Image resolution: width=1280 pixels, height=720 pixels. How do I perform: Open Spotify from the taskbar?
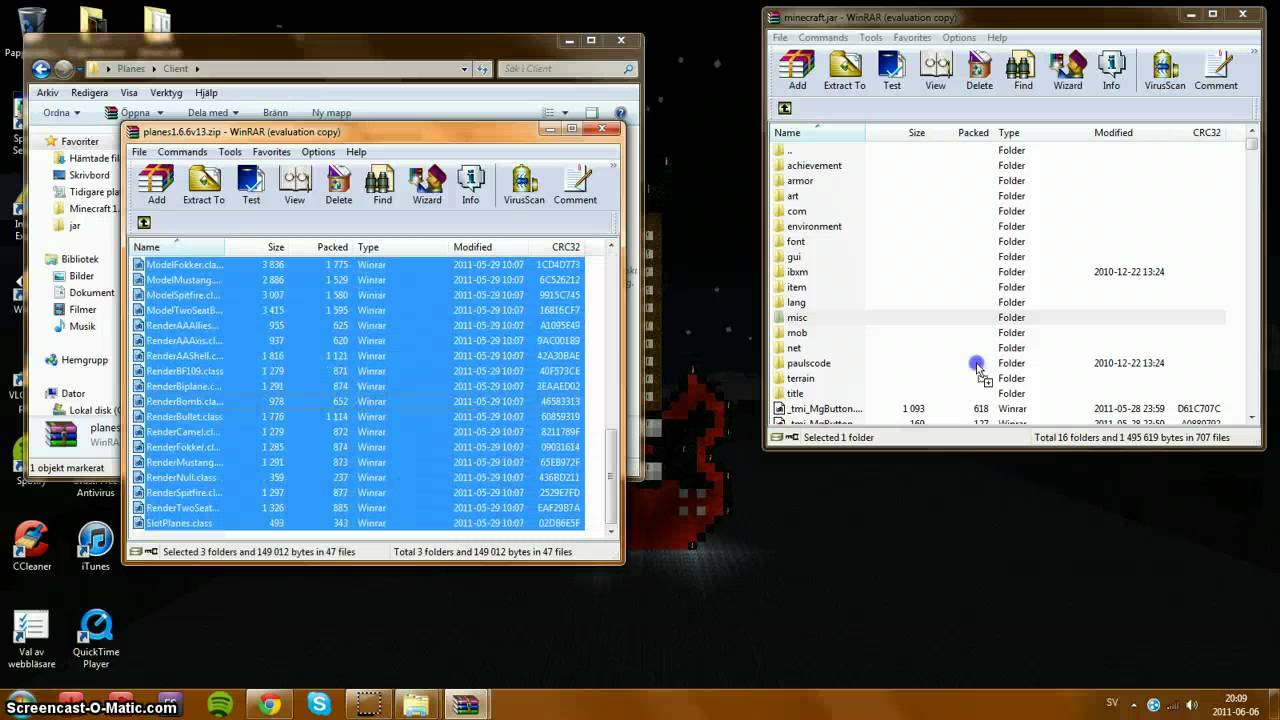click(x=220, y=704)
